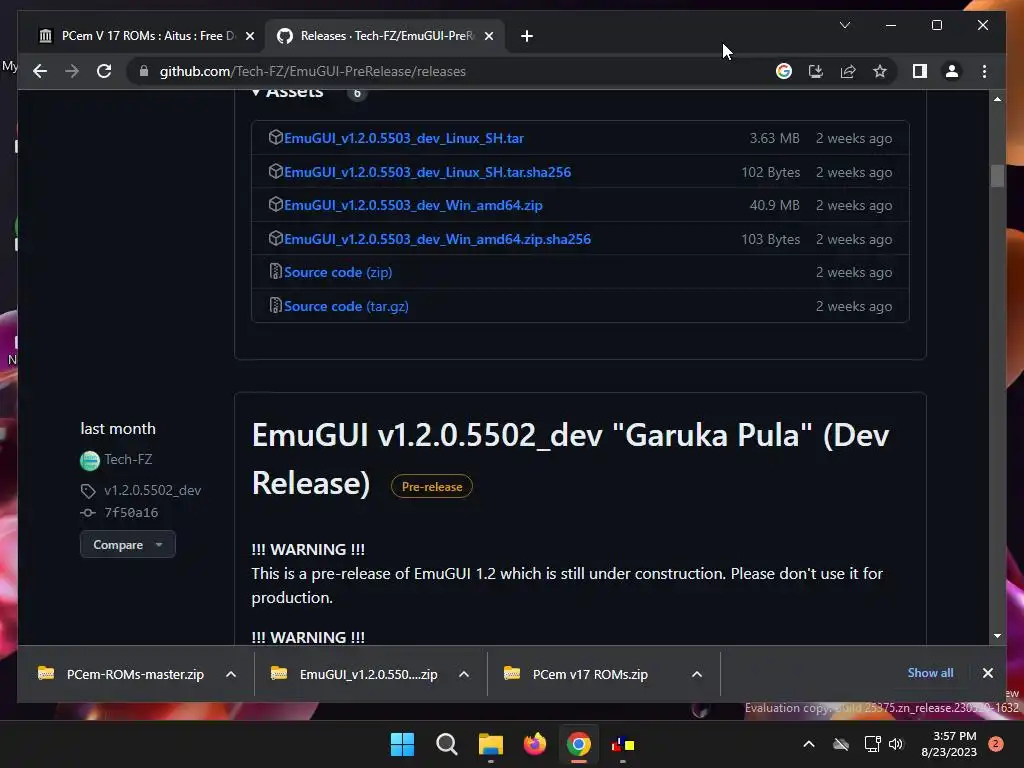Click package icon beside Win_amd64.zip
This screenshot has width=1024, height=768.
[275, 204]
